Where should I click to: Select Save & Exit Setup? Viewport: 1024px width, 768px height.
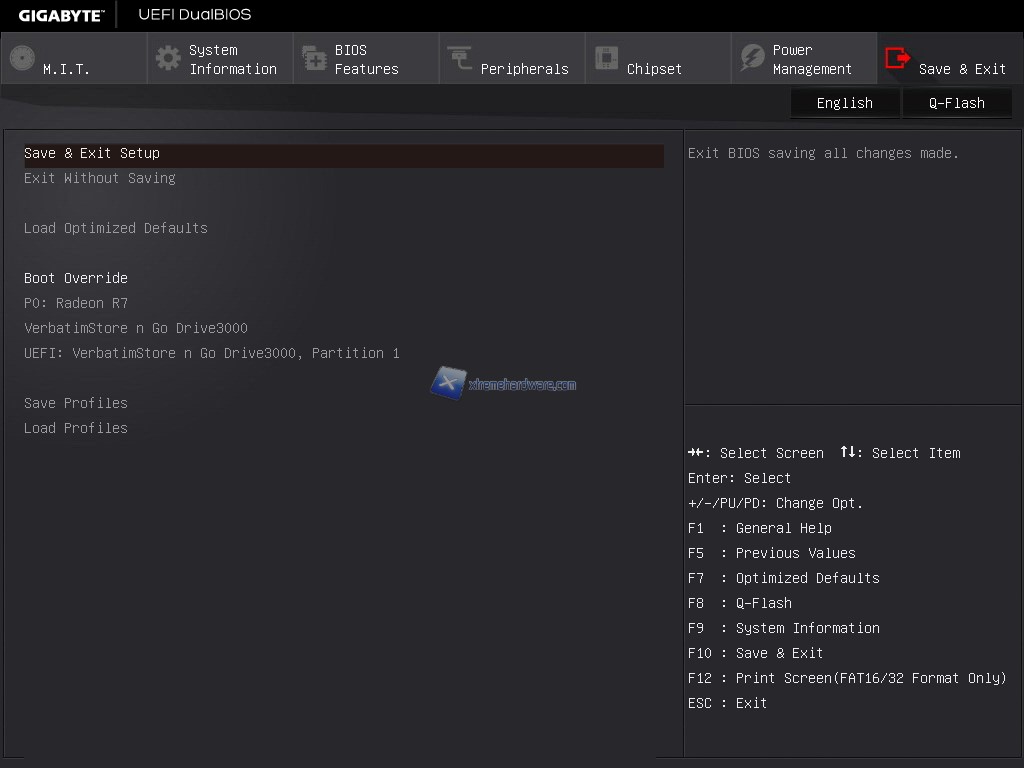click(x=92, y=153)
